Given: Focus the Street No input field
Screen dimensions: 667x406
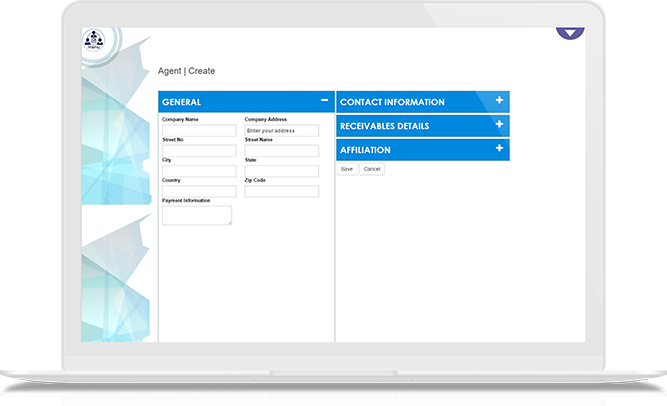Looking at the screenshot, I should [199, 151].
